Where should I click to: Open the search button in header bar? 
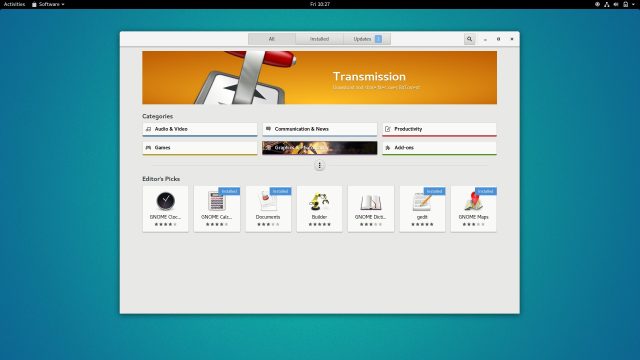coord(469,39)
